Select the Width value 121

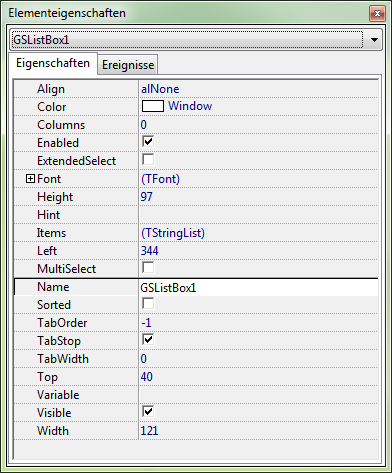pyautogui.click(x=149, y=431)
